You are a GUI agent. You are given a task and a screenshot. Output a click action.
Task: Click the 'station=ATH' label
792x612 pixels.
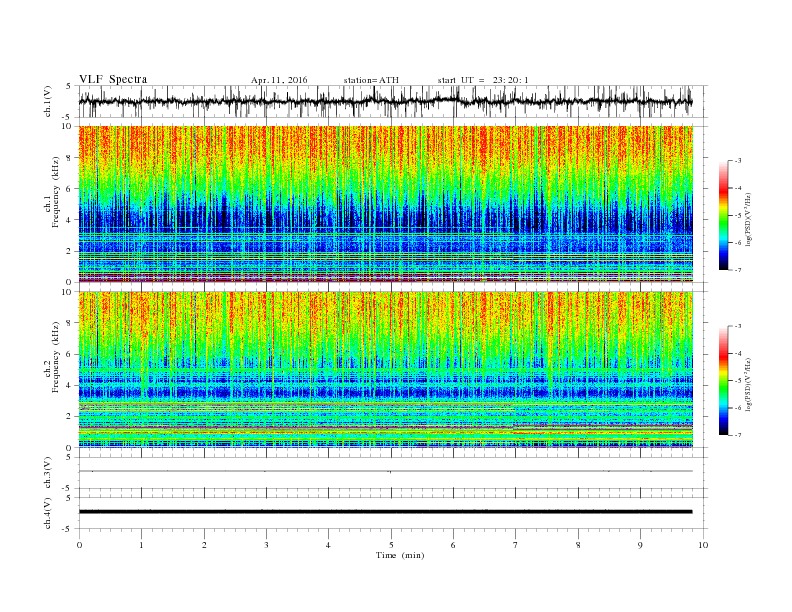click(371, 80)
